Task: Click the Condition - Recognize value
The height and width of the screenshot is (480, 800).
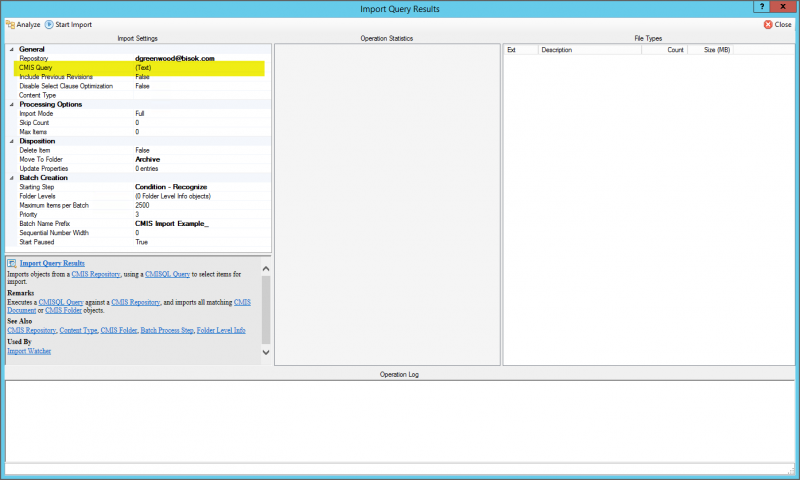Action: (x=171, y=187)
